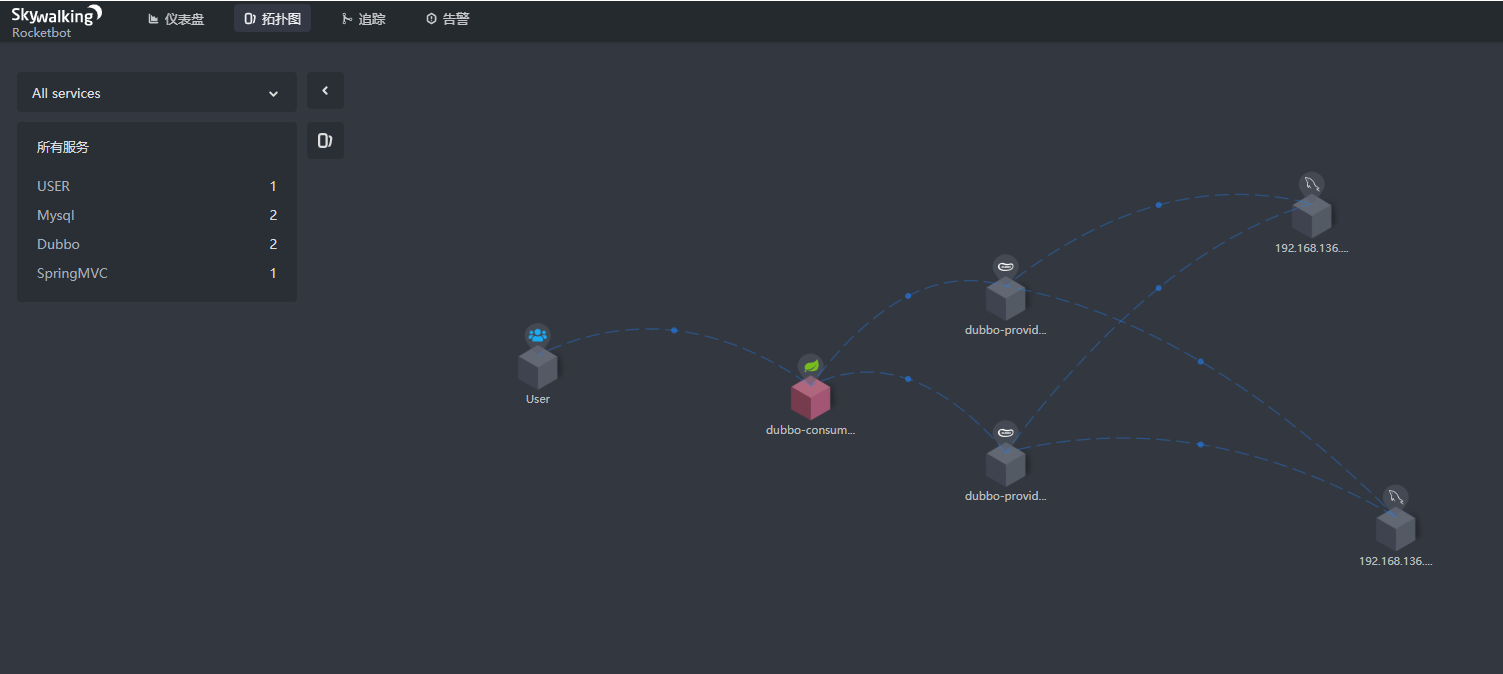
Task: Click the green Spring leaf icon on the consumer node
Action: coord(811,366)
